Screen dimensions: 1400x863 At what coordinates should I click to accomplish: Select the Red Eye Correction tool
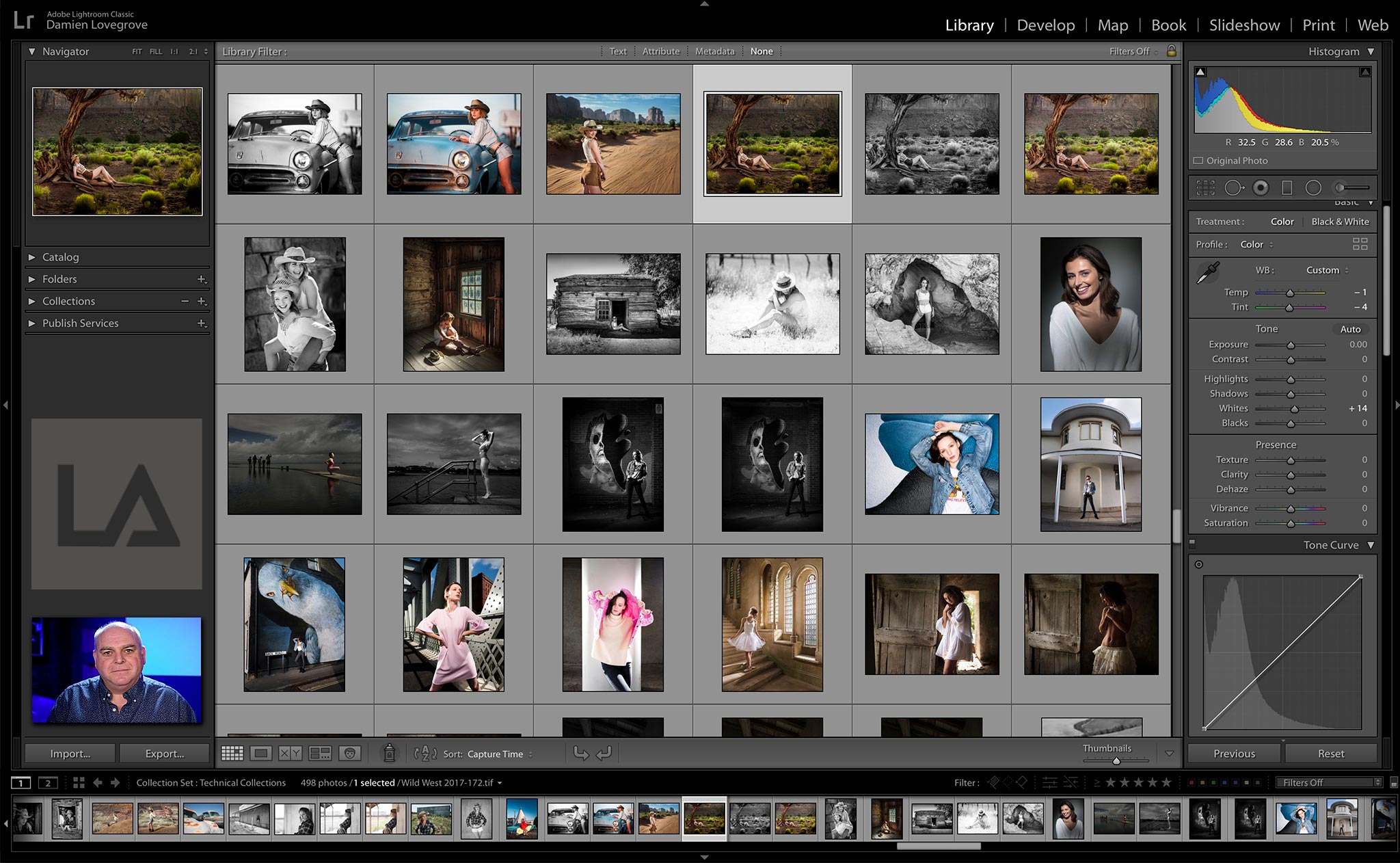coord(1261,187)
